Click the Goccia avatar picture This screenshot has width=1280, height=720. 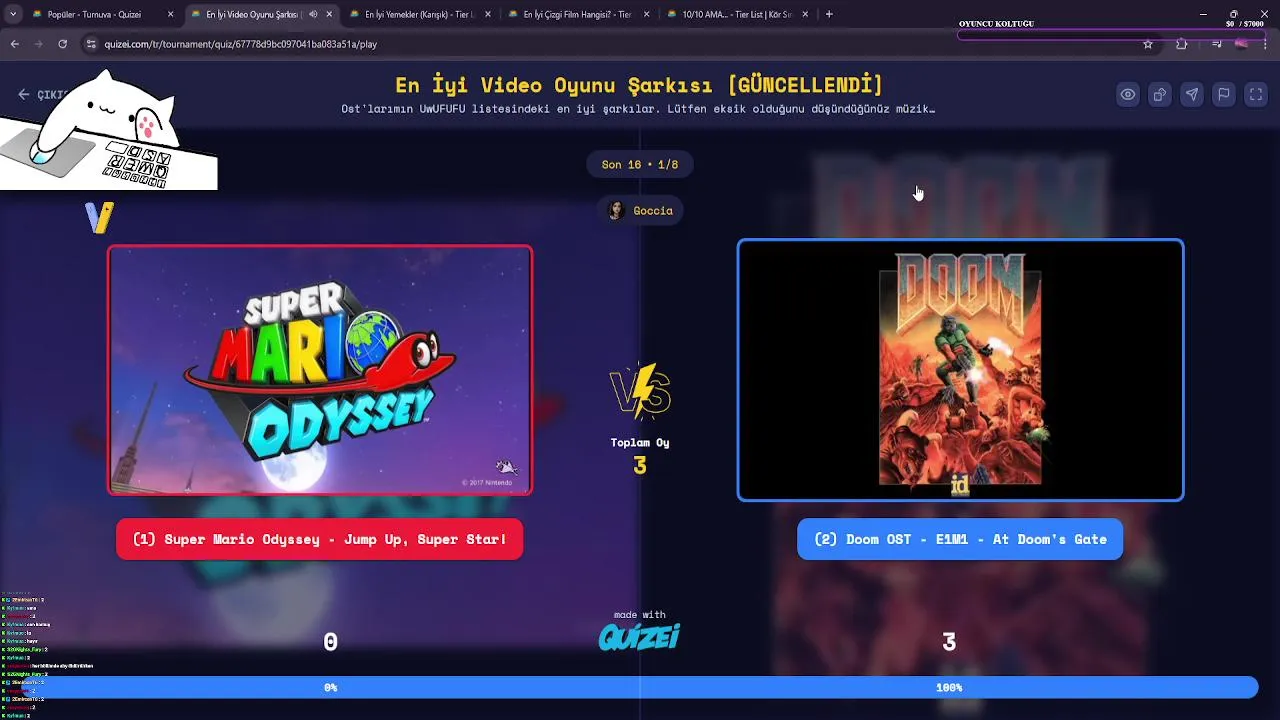[617, 210]
